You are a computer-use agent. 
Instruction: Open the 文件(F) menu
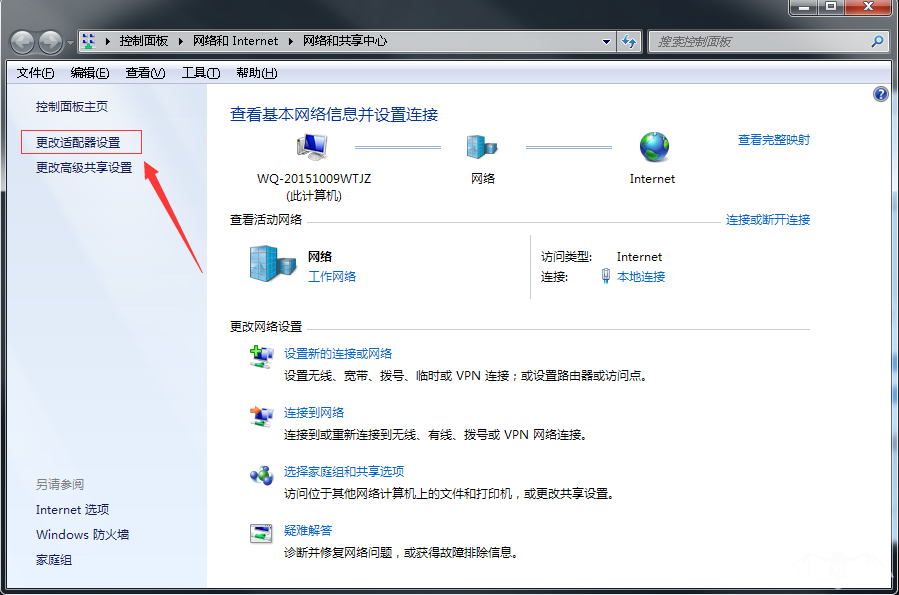tap(36, 73)
